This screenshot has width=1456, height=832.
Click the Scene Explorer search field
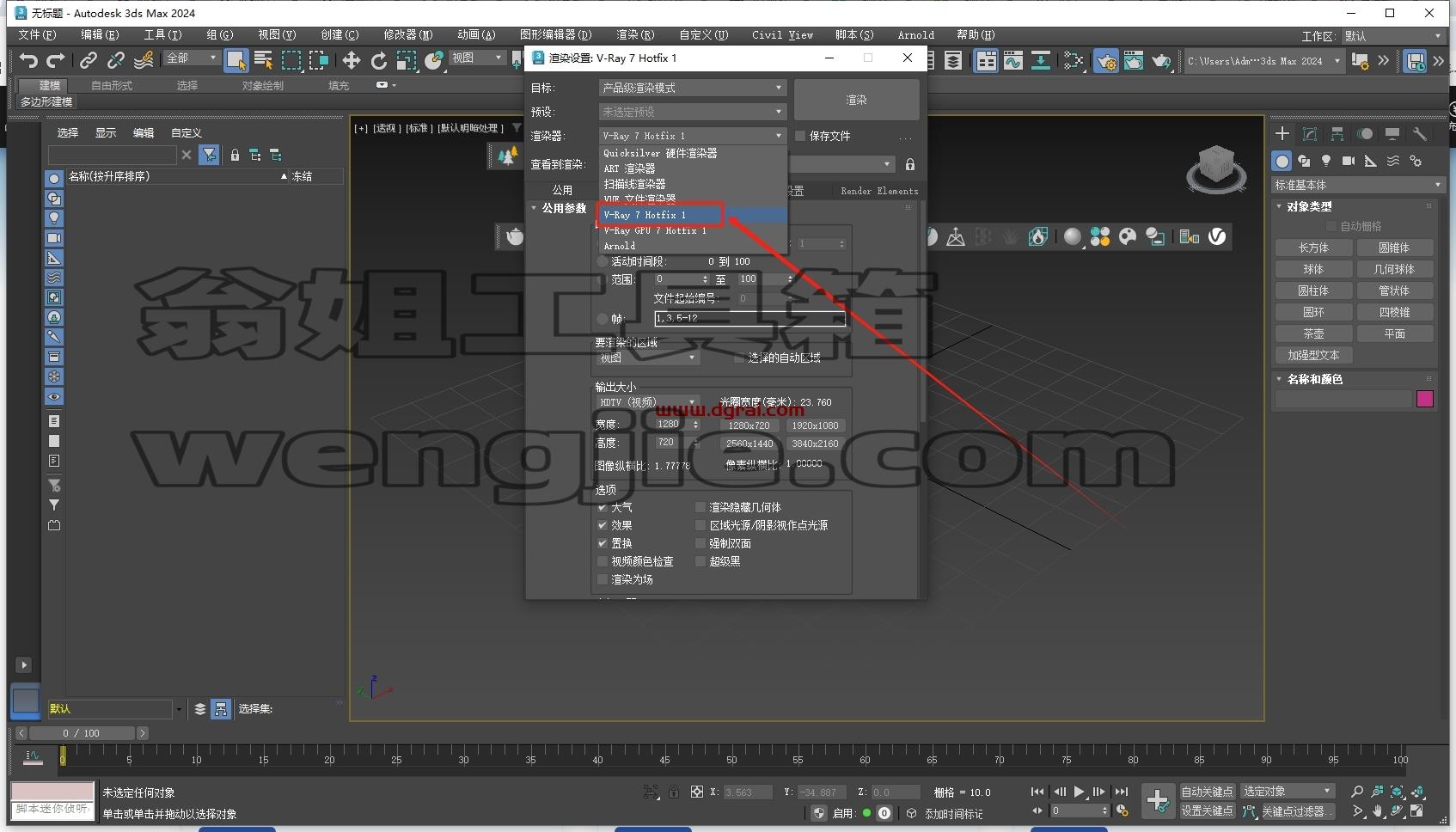coord(113,155)
